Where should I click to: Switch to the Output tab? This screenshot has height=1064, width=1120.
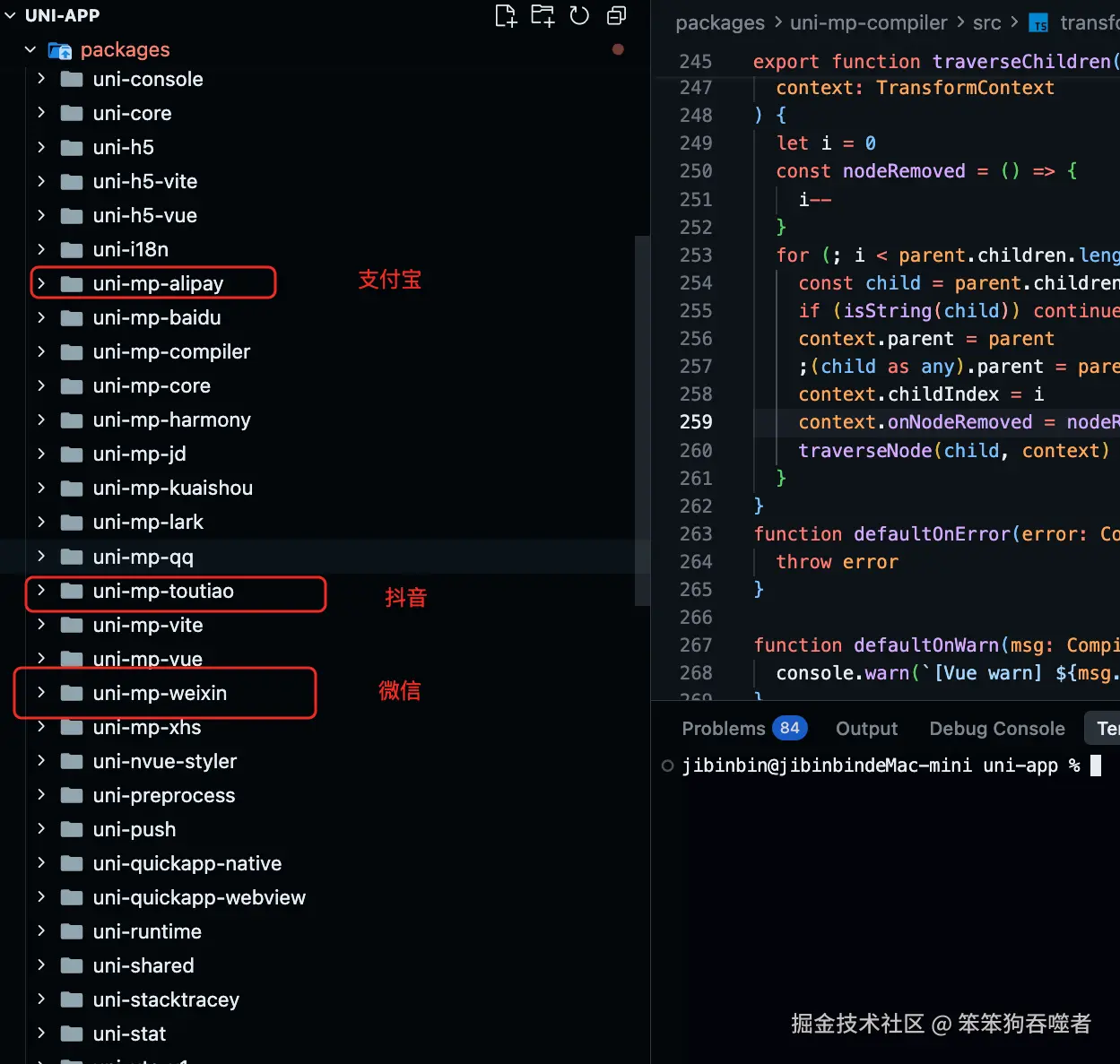866,729
